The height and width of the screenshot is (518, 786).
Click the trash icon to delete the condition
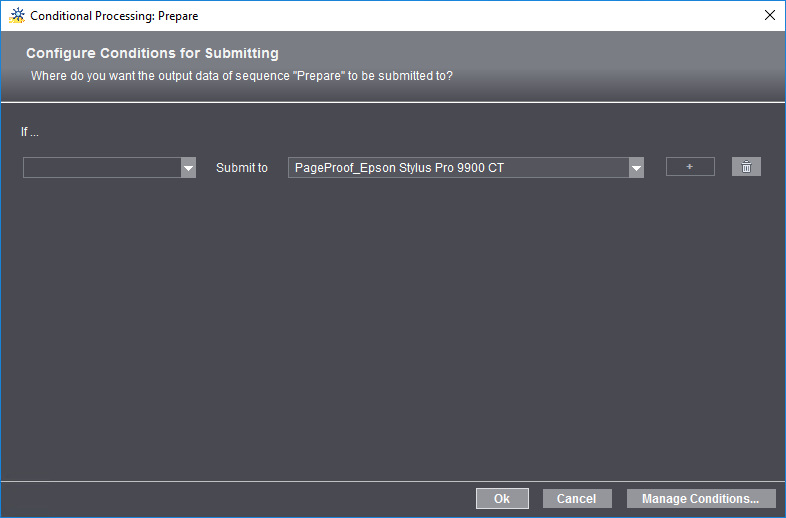click(x=746, y=167)
